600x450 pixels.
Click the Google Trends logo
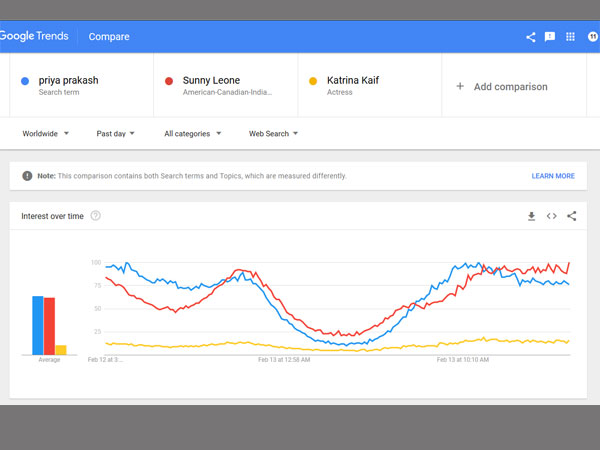click(x=35, y=37)
